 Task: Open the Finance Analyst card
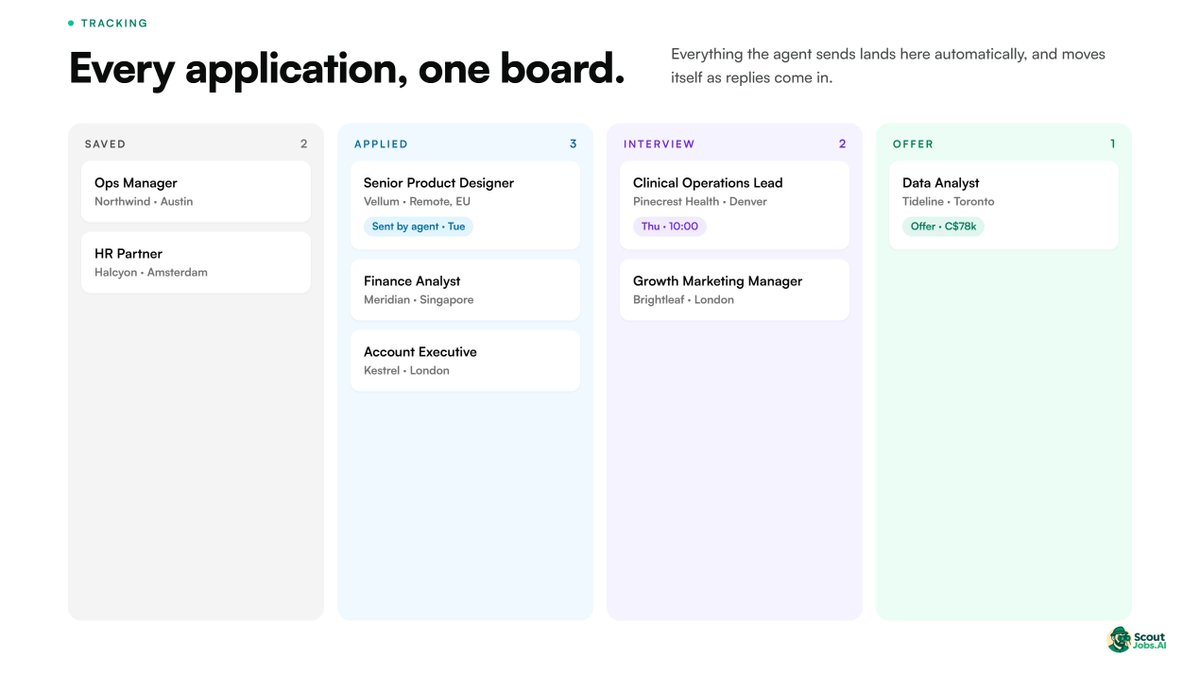(x=465, y=290)
